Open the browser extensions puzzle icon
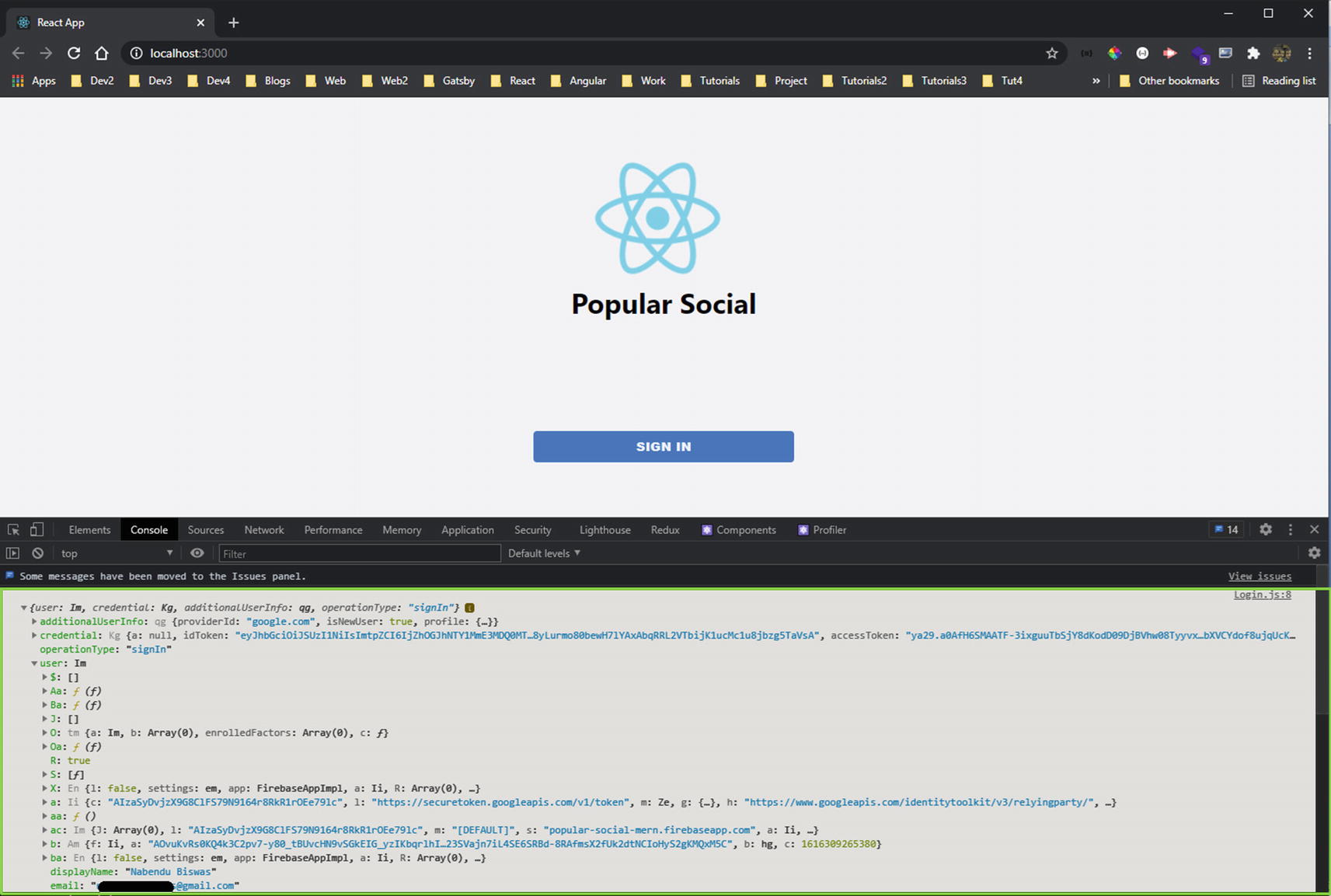This screenshot has width=1331, height=896. pyautogui.click(x=1253, y=53)
